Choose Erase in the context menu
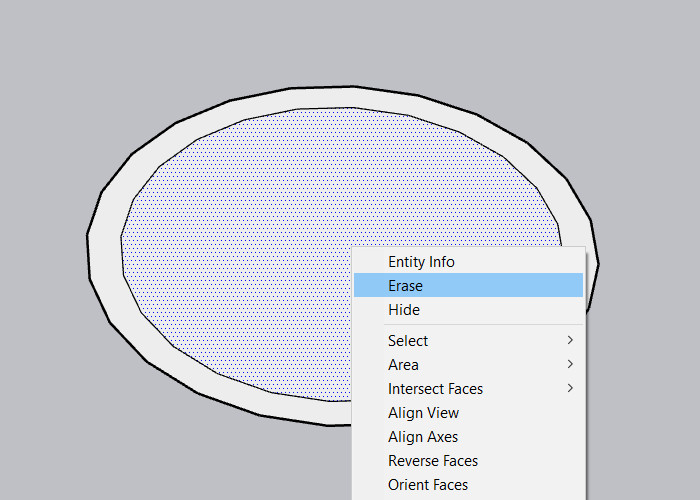This screenshot has width=700, height=500. click(406, 286)
